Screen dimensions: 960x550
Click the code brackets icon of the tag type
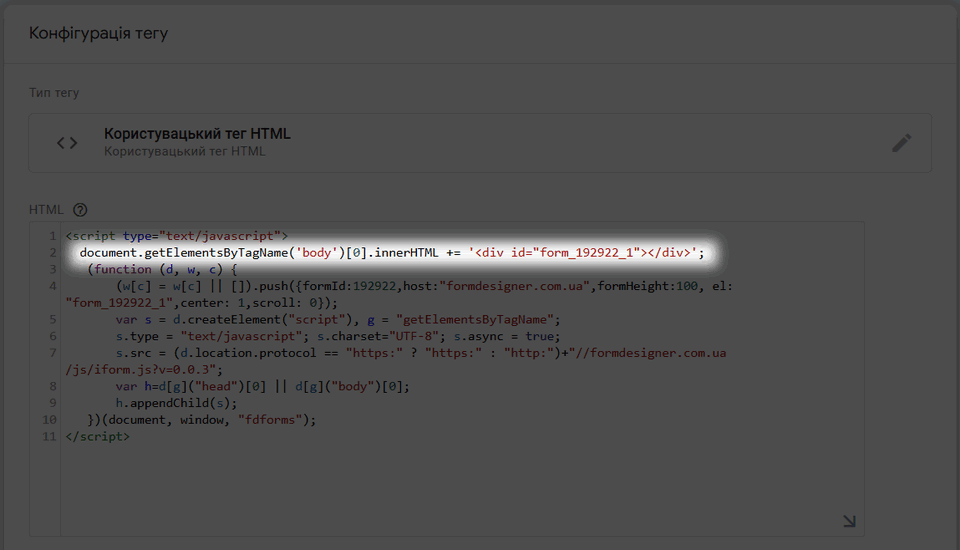pos(67,143)
